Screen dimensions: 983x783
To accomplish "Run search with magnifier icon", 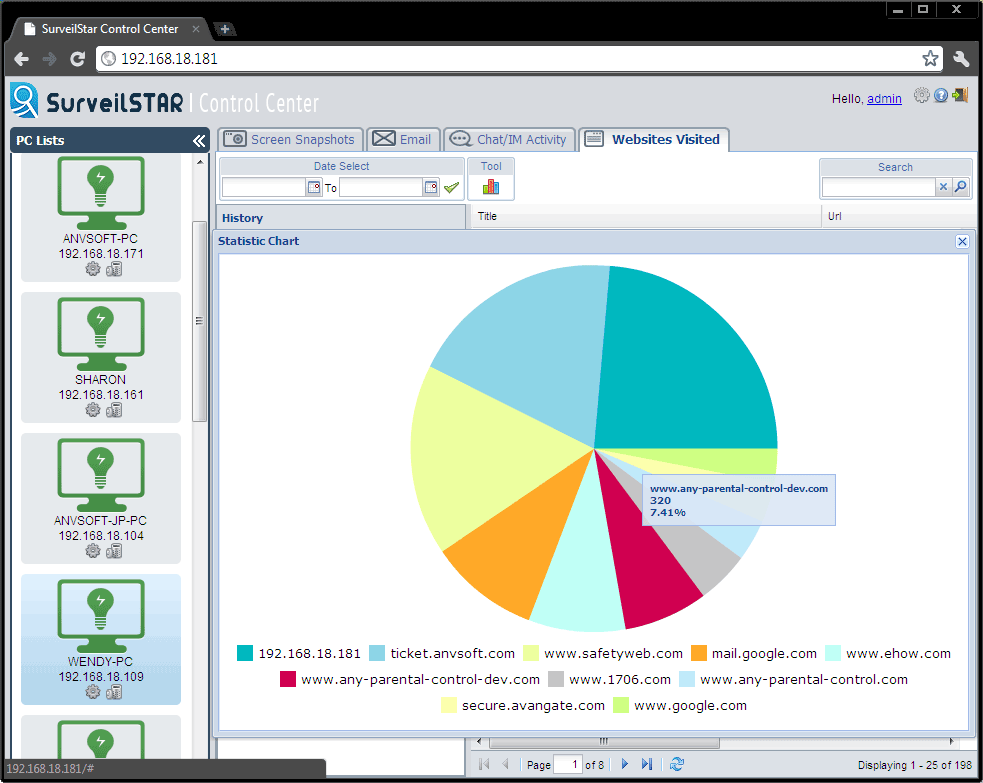I will 960,187.
